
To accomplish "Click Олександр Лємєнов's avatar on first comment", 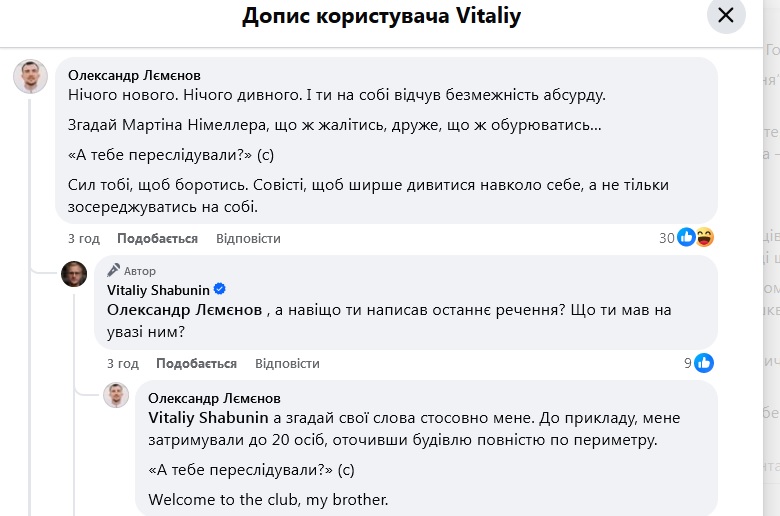I will pos(30,76).
